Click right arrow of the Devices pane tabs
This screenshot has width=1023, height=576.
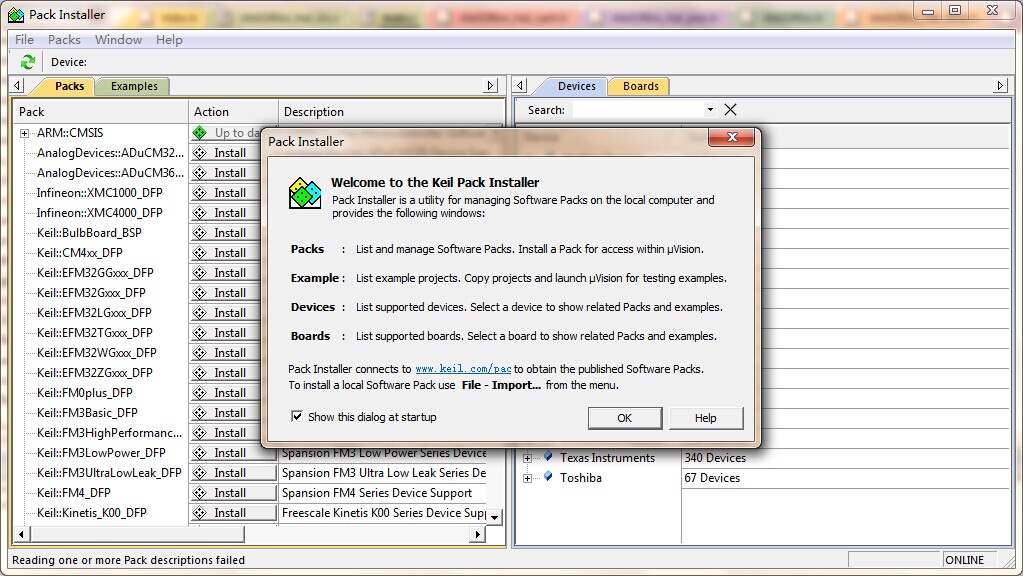1000,85
